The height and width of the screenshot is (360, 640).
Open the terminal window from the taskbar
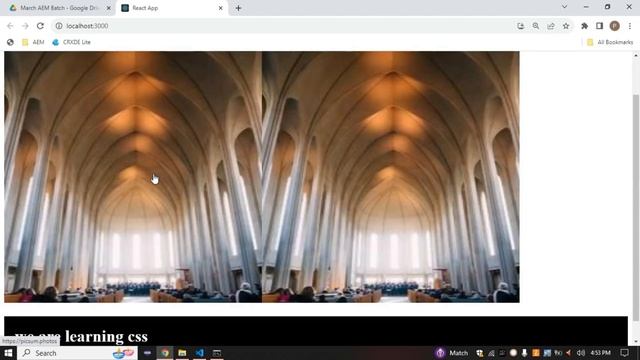click(217, 353)
